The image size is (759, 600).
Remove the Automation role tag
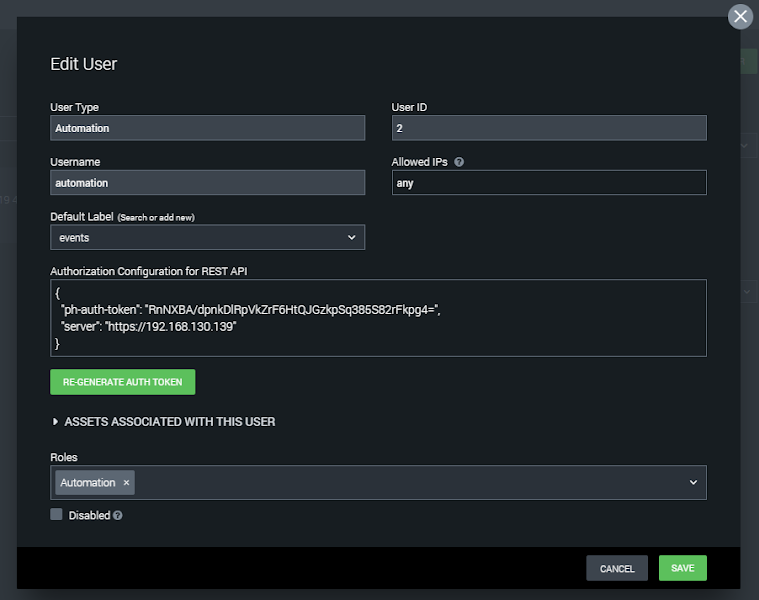click(126, 482)
